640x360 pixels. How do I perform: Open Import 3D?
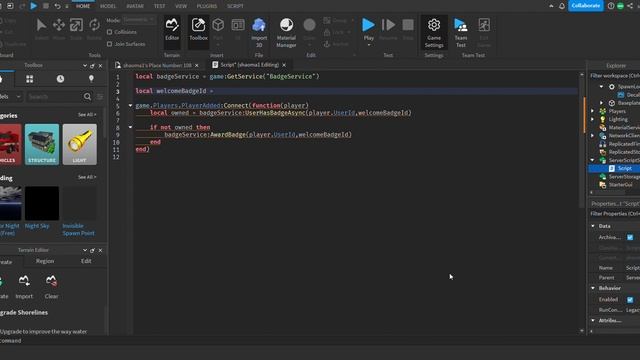coord(259,32)
